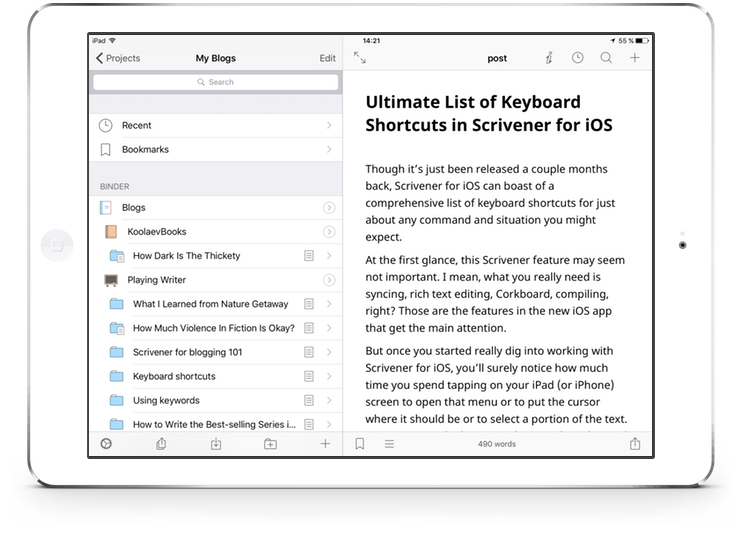The image size is (742, 540).
Task: Open chevron for What I Learned from Nature Getaway
Action: click(x=329, y=304)
